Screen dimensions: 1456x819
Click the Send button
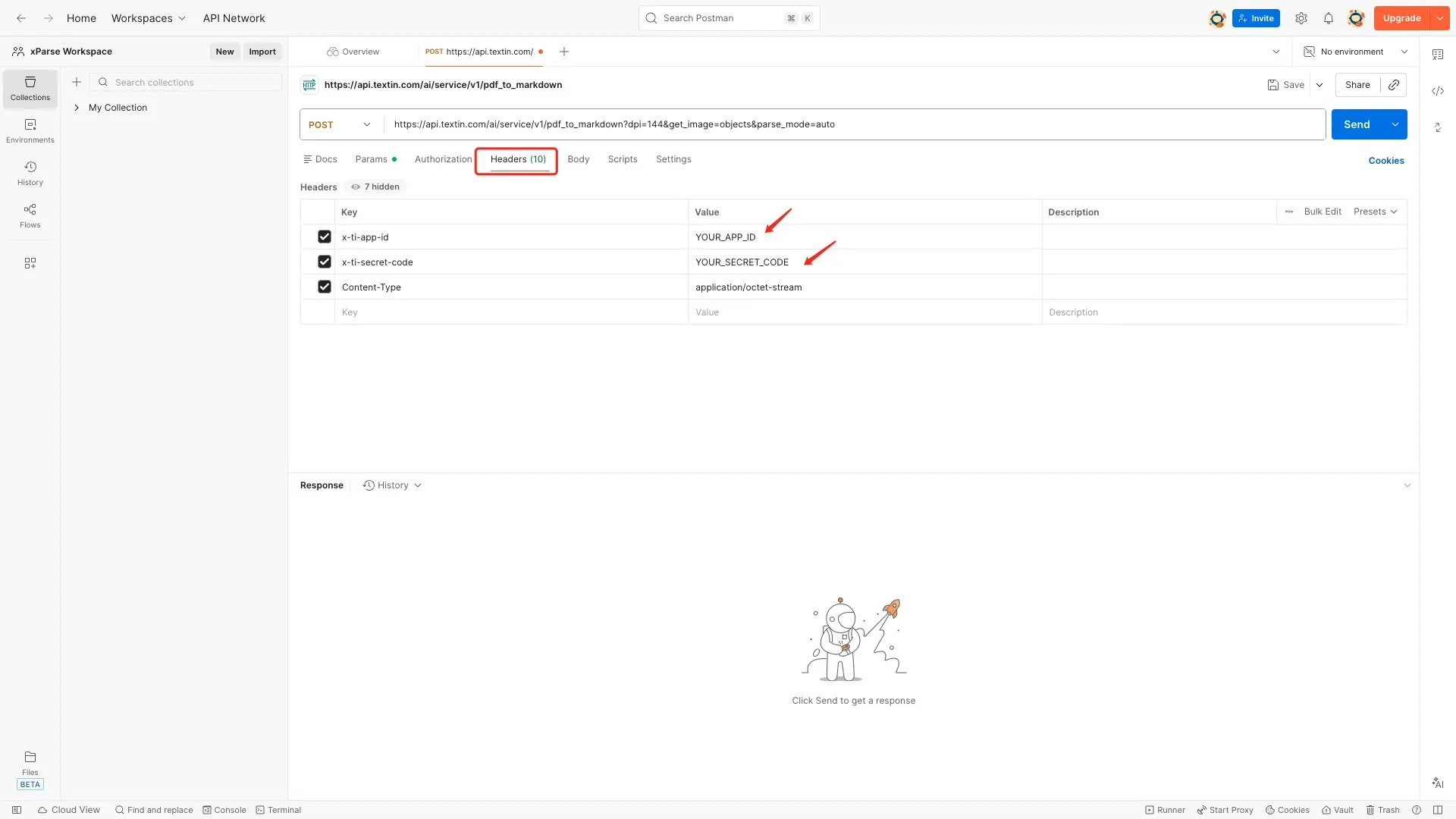coord(1356,124)
